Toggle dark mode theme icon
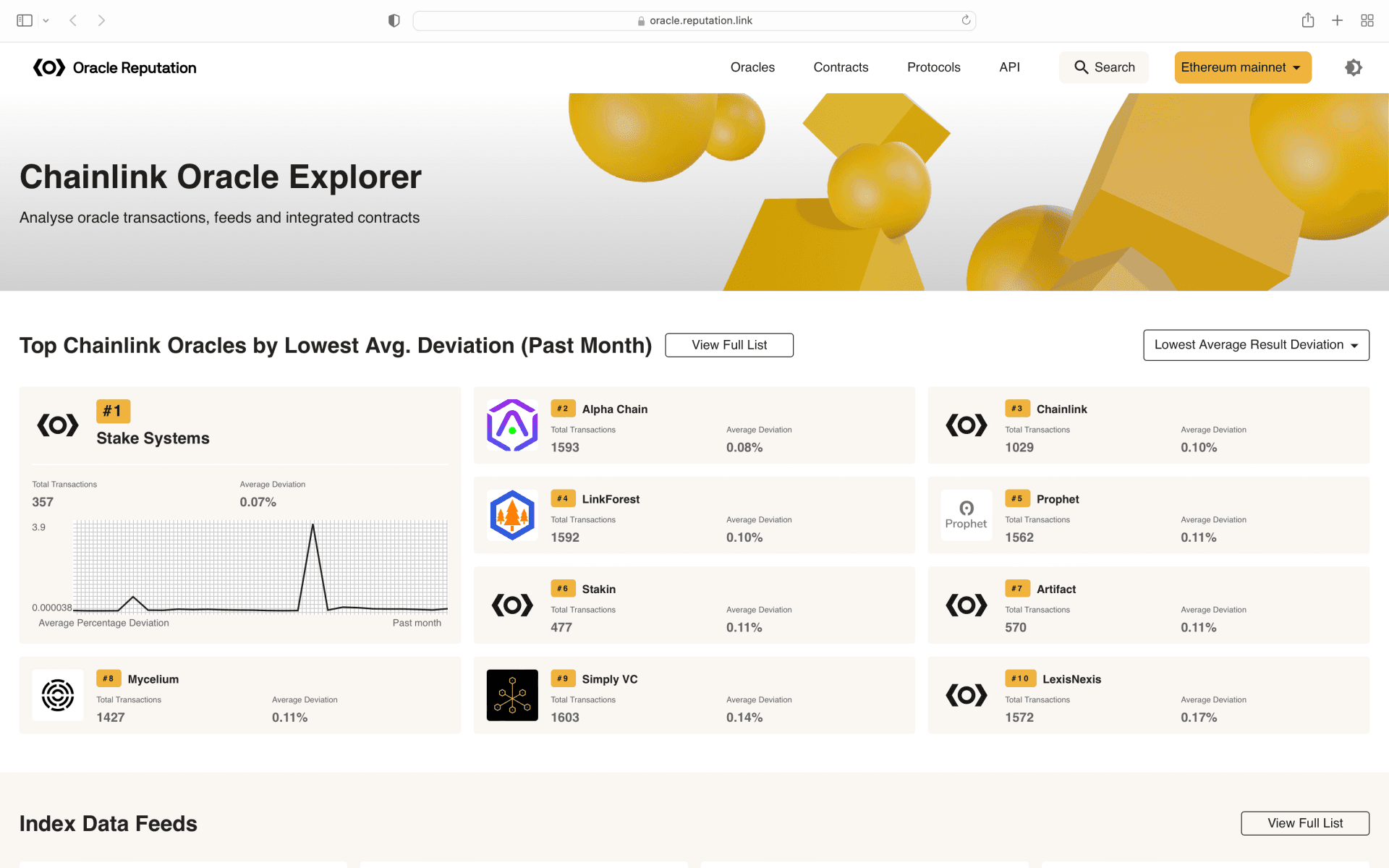Image resolution: width=1389 pixels, height=868 pixels. [x=1354, y=67]
